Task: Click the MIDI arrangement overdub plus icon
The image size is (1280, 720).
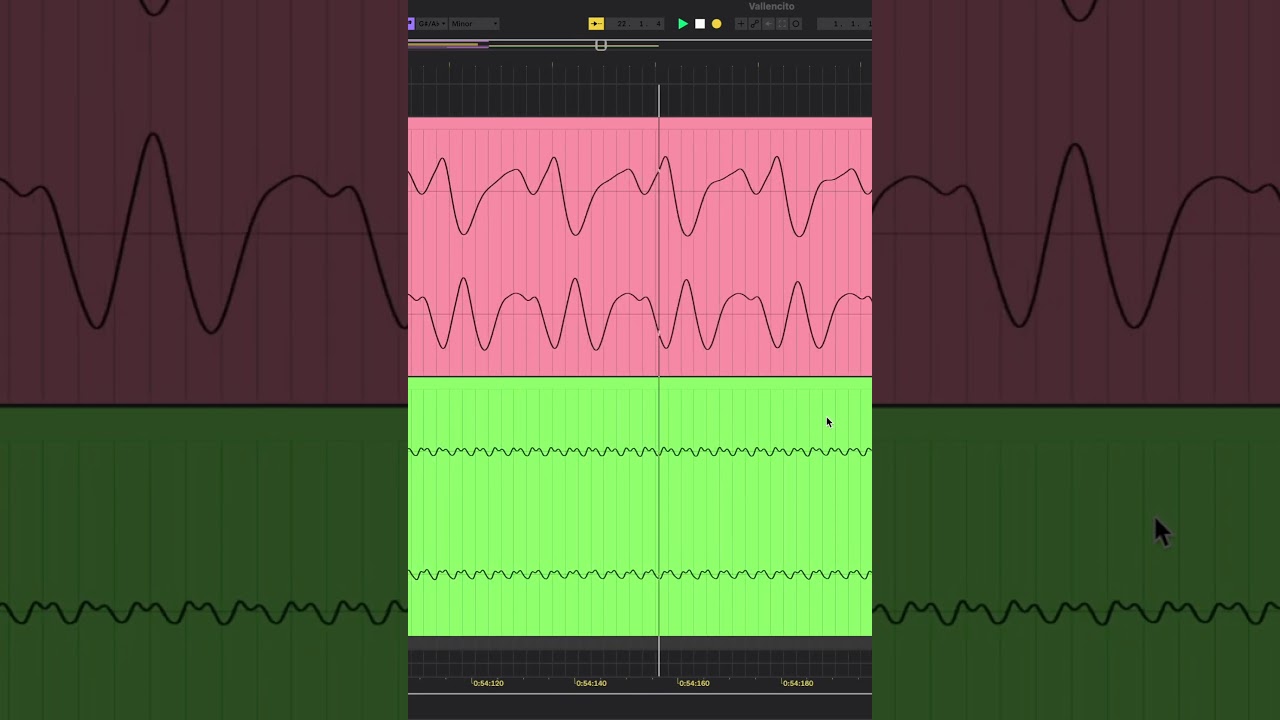Action: click(741, 24)
